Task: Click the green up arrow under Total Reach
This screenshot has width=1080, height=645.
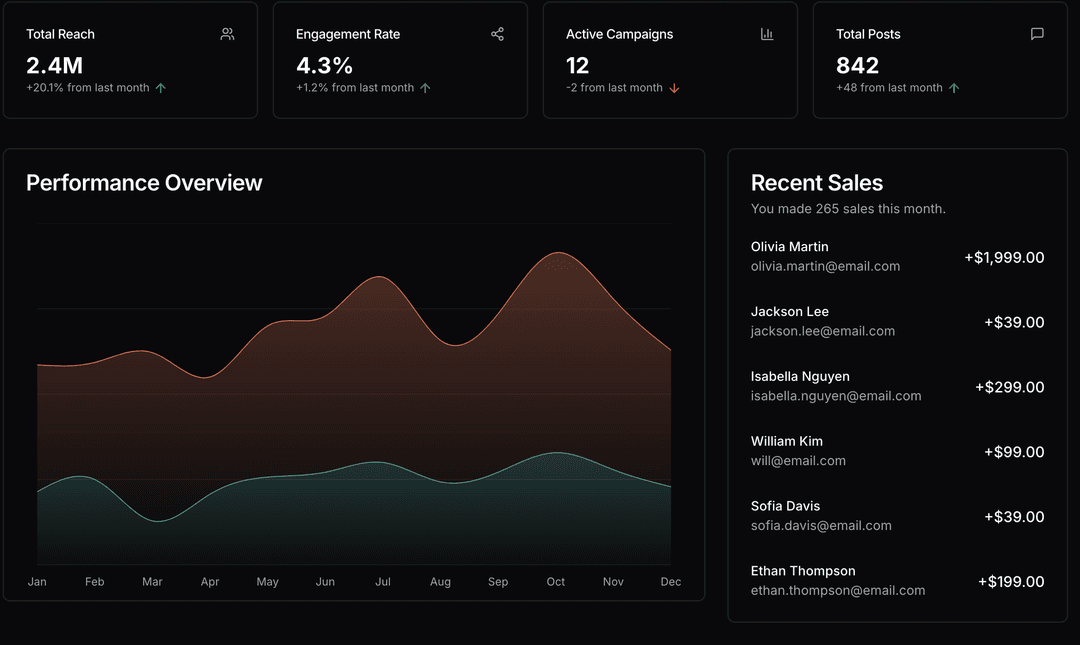Action: 161,88
